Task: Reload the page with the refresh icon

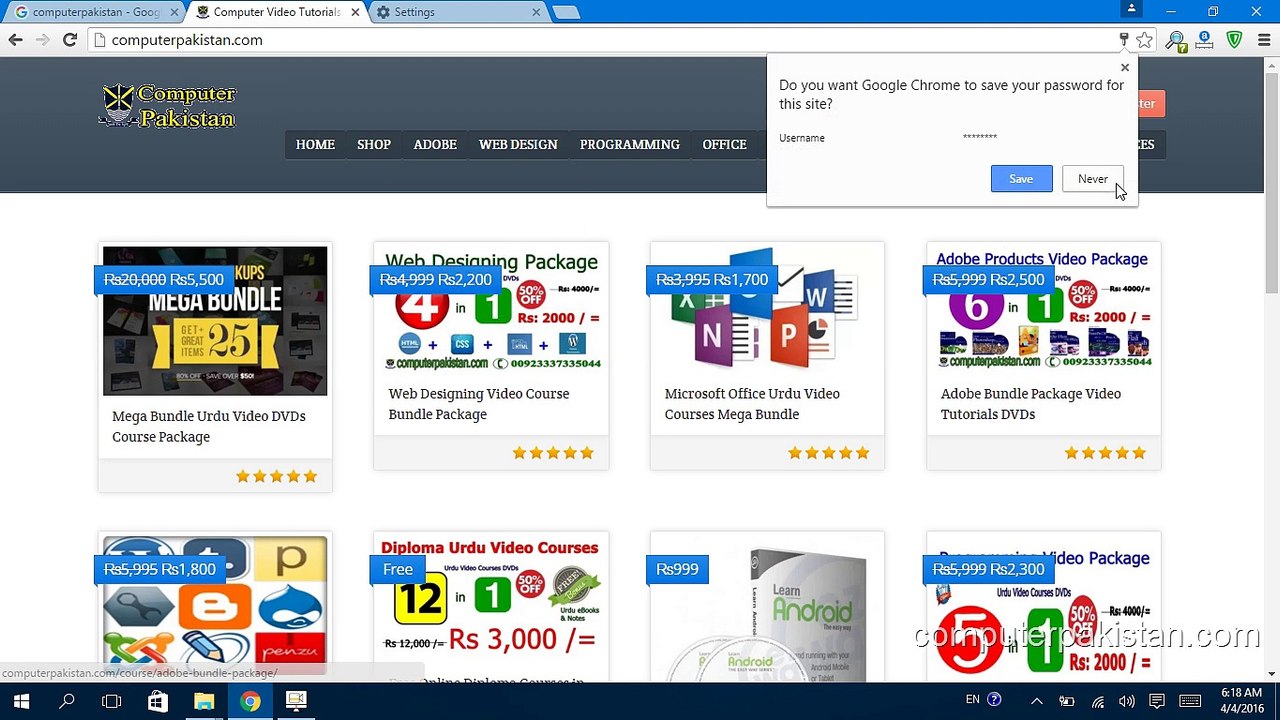Action: [x=69, y=40]
